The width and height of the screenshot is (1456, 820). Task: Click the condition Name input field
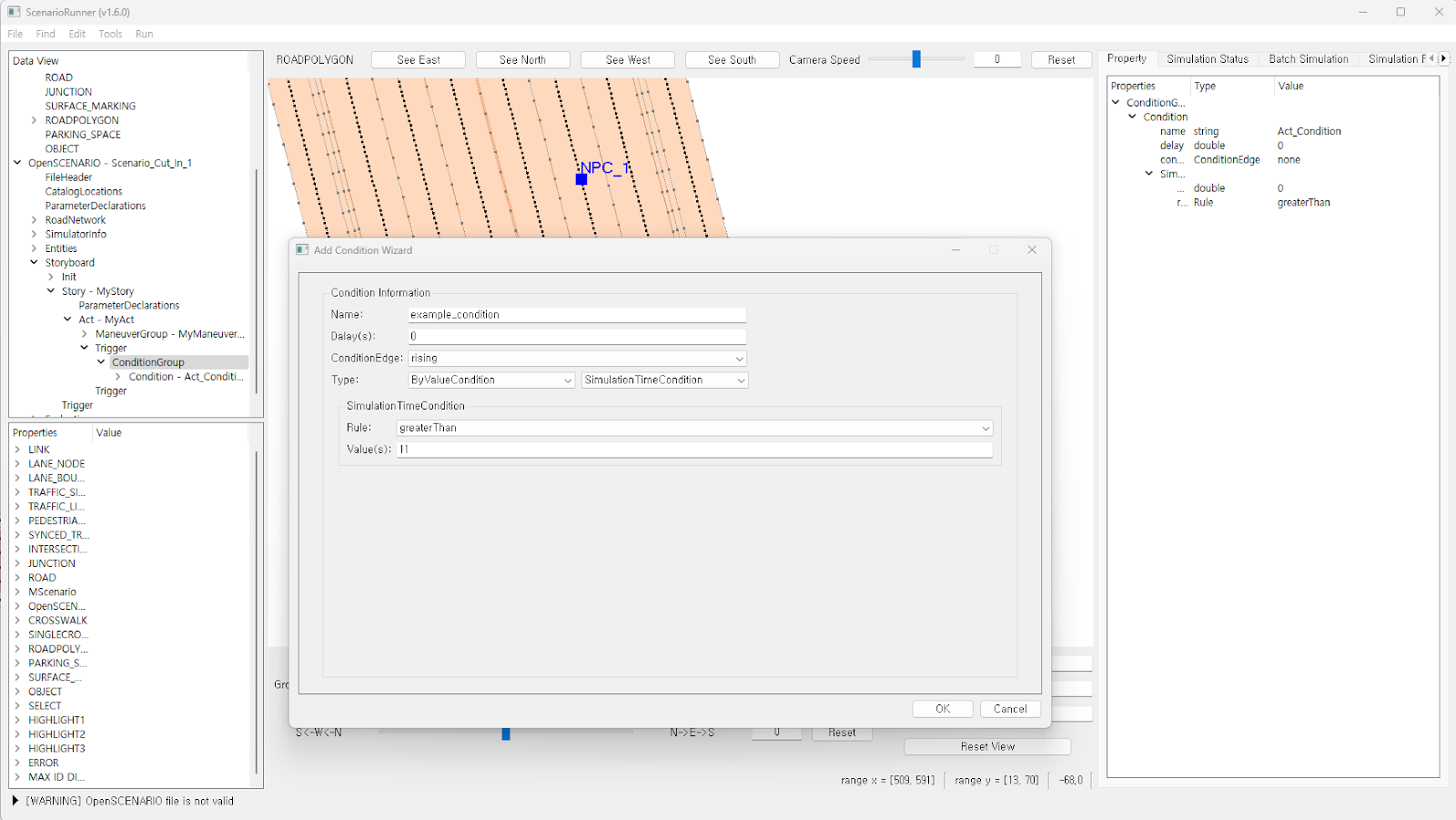[x=577, y=315]
